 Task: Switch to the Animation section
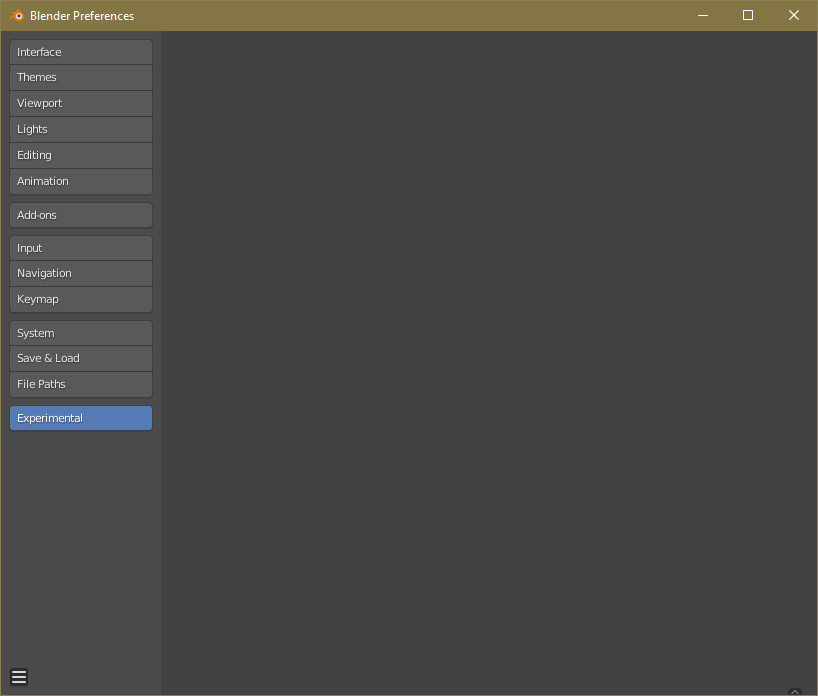(80, 181)
